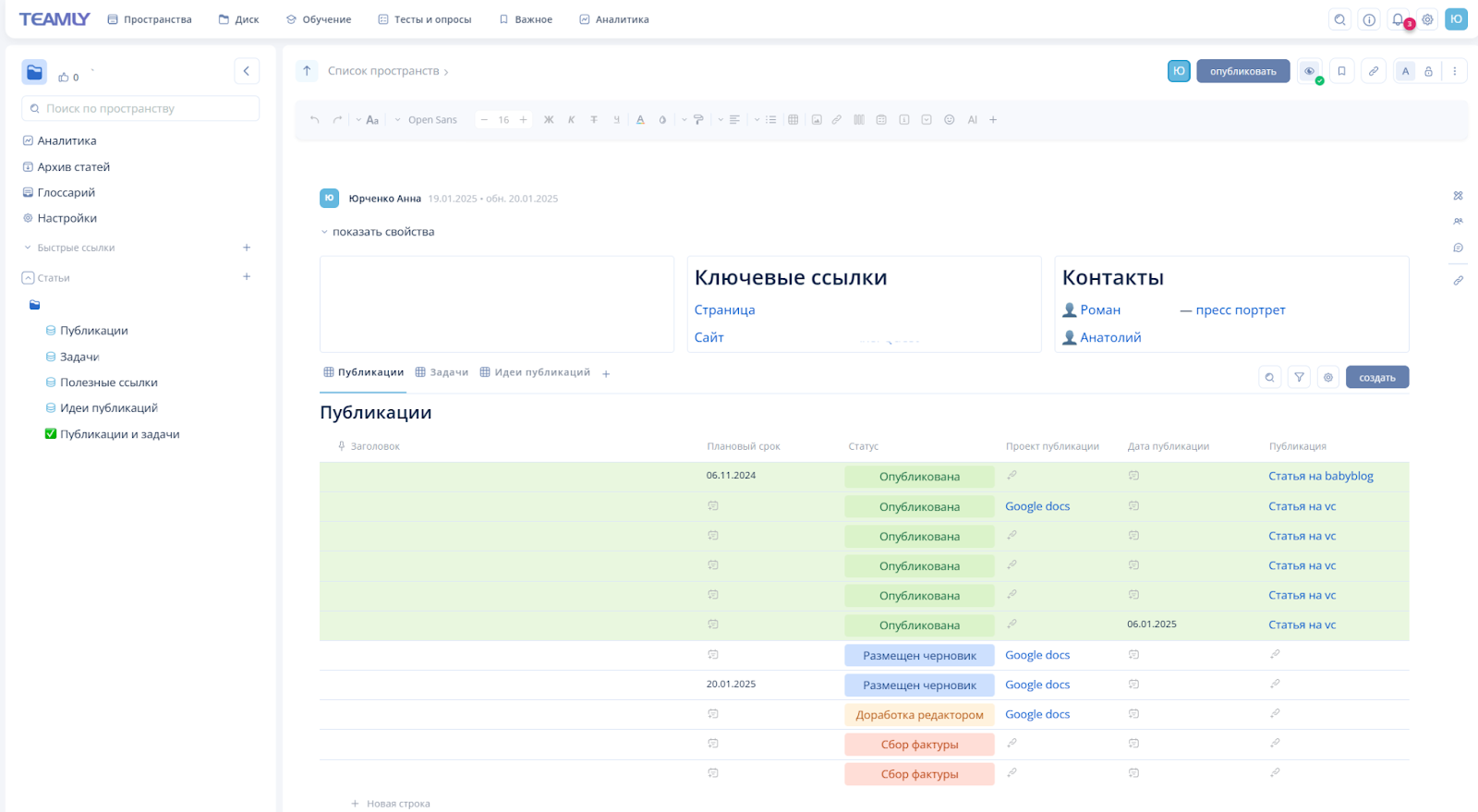Viewport: 1478px width, 812px height.
Task: Click the создать button
Action: (x=1377, y=377)
